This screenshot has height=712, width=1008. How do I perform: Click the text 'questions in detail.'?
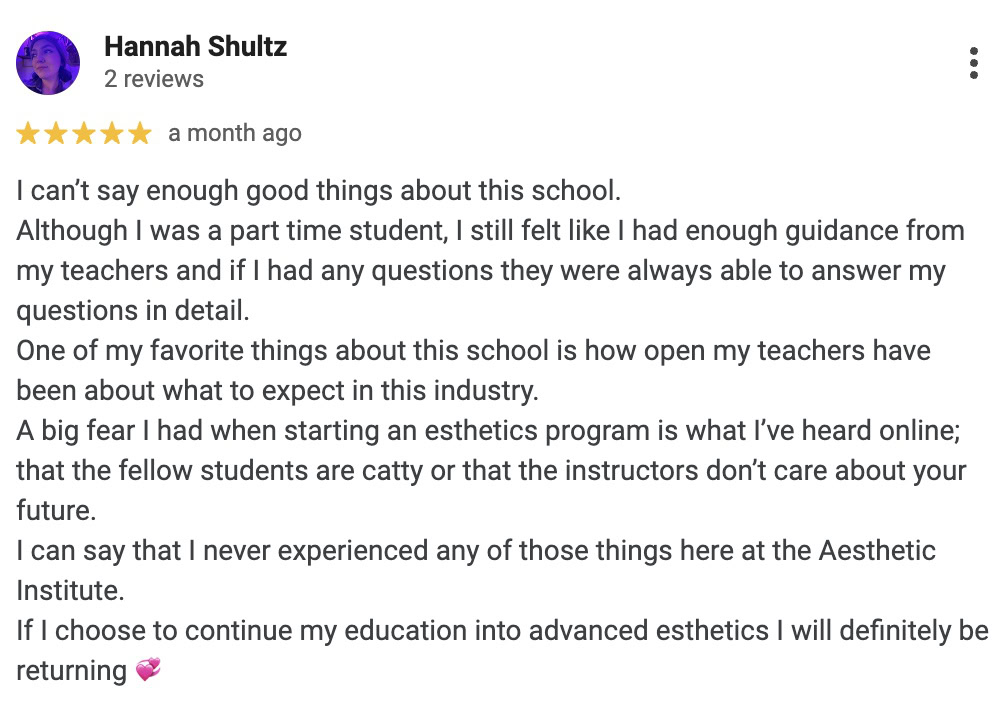(x=132, y=311)
